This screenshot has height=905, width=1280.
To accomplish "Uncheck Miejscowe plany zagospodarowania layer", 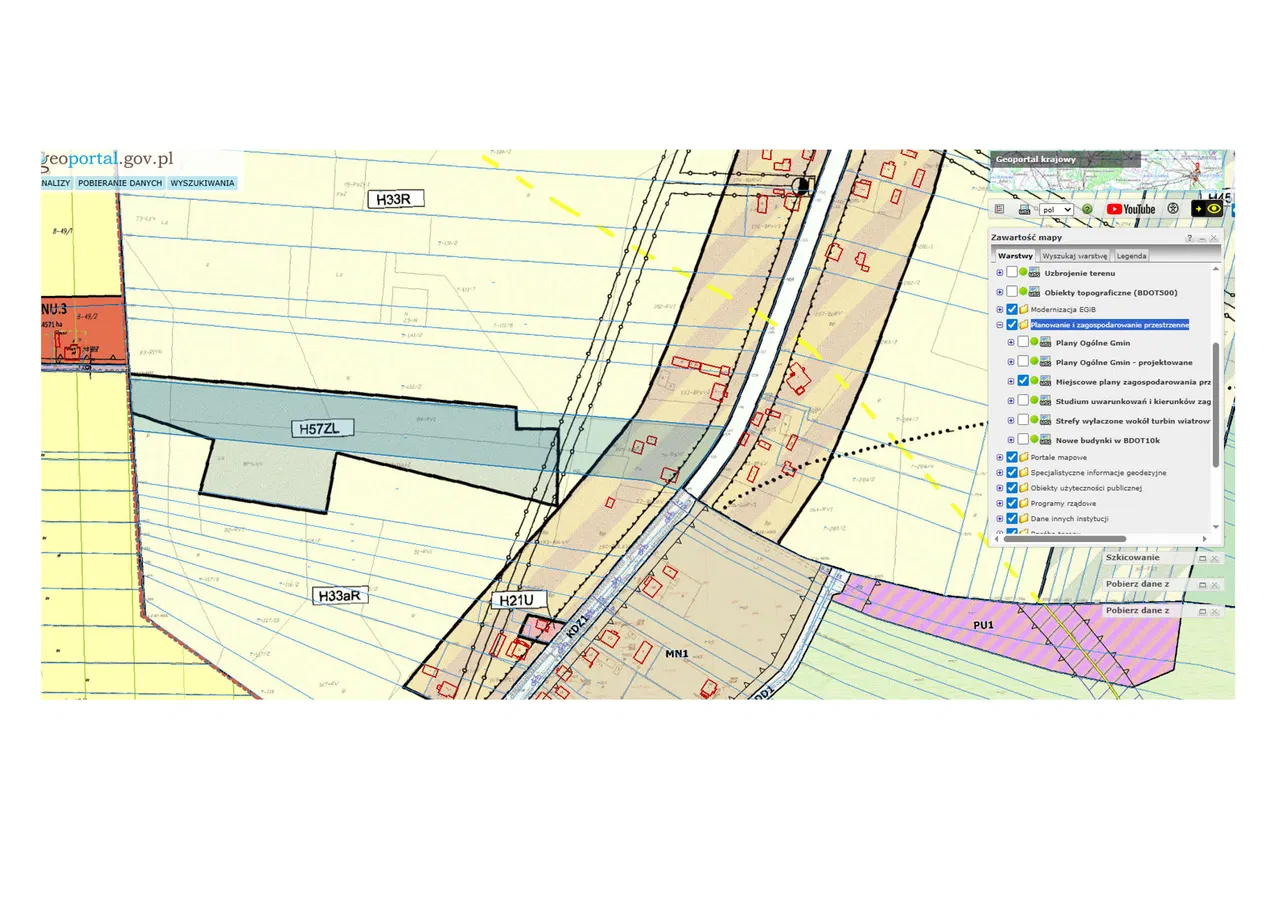I will [1022, 381].
